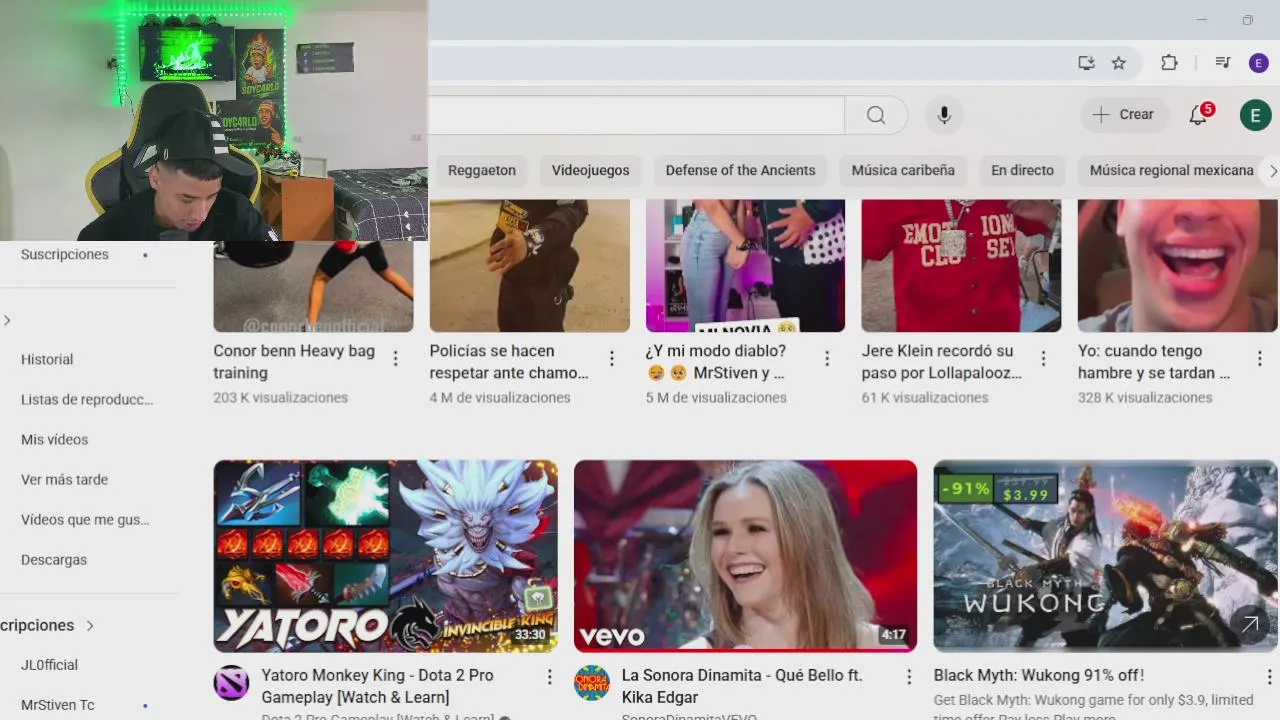
Task: Click install app icon in address bar
Action: click(1086, 63)
